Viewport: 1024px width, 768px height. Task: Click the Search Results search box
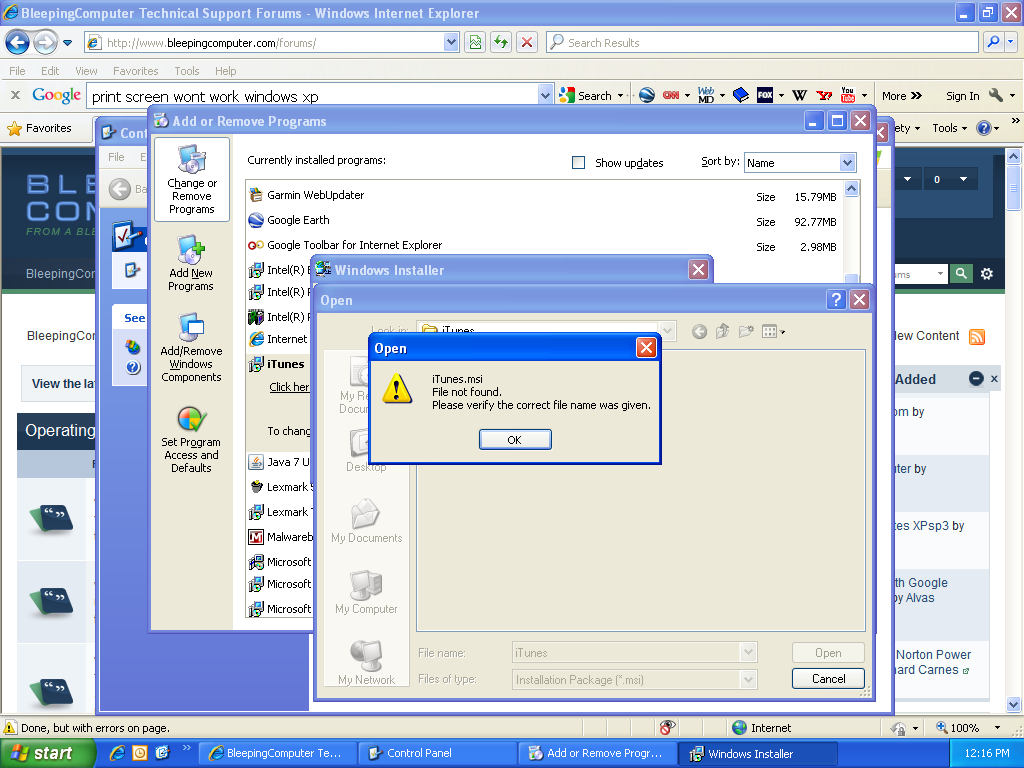761,42
